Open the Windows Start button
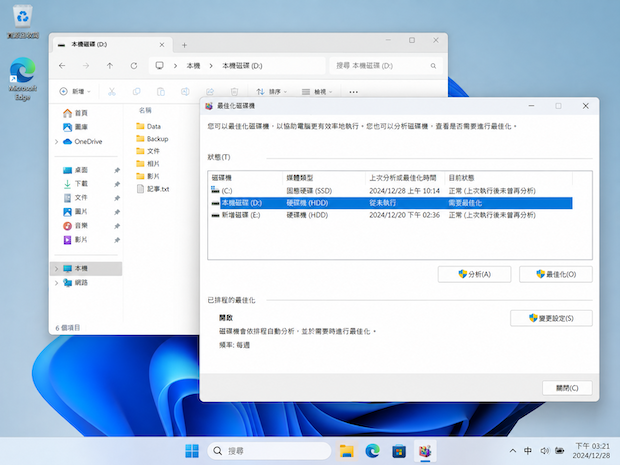The height and width of the screenshot is (465, 620). coord(192,451)
